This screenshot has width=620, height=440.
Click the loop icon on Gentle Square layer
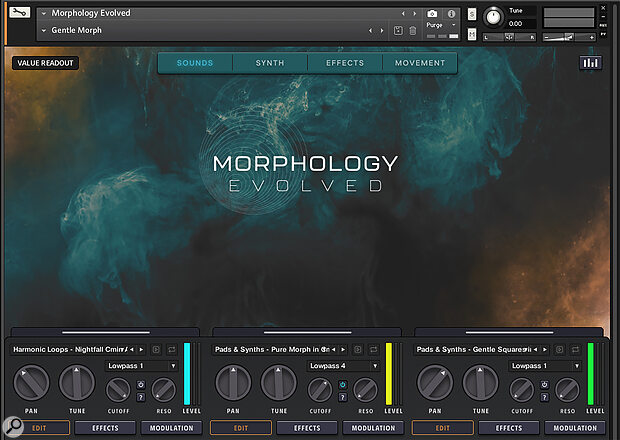[x=575, y=349]
